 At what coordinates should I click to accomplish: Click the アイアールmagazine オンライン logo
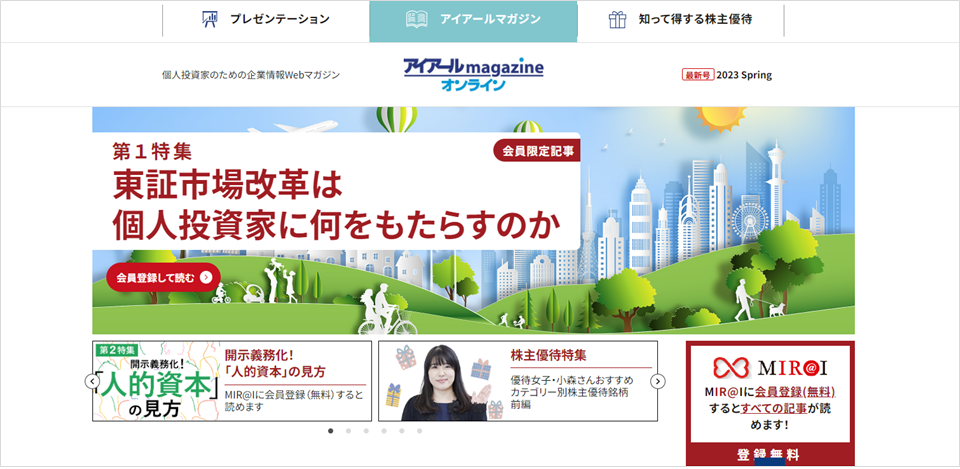click(473, 75)
